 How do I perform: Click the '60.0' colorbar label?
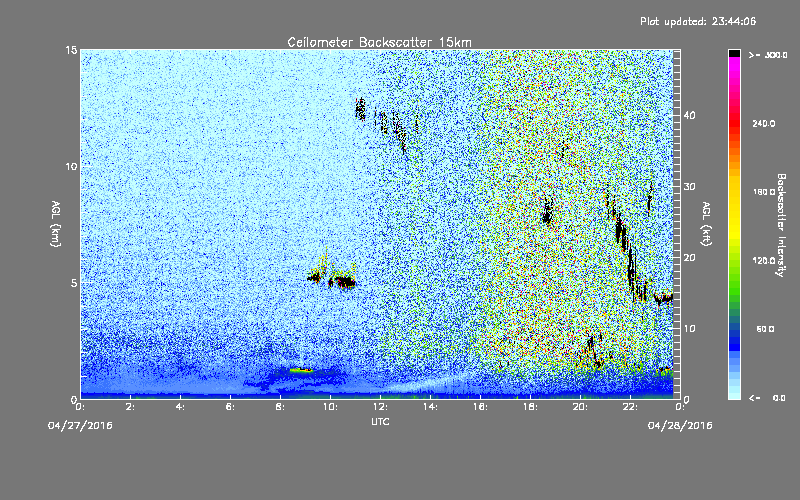(765, 329)
